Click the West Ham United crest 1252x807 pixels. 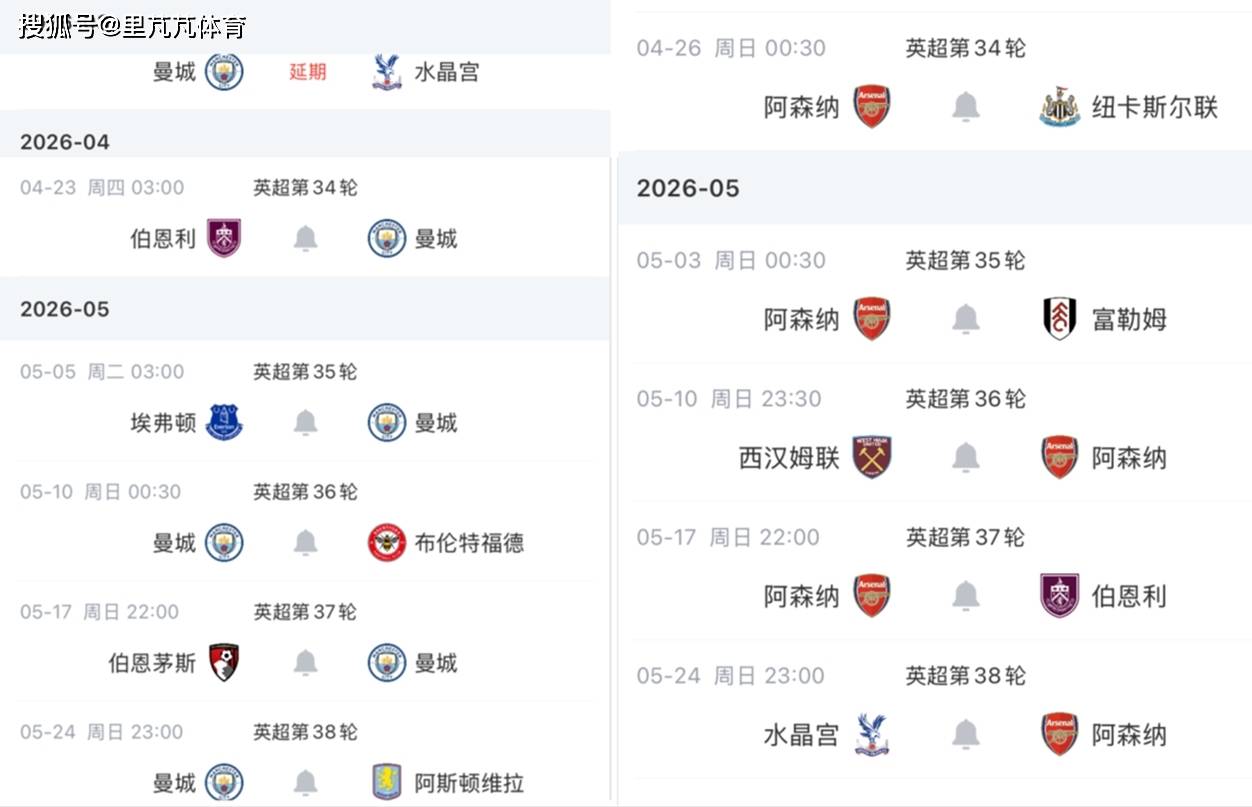(871, 457)
